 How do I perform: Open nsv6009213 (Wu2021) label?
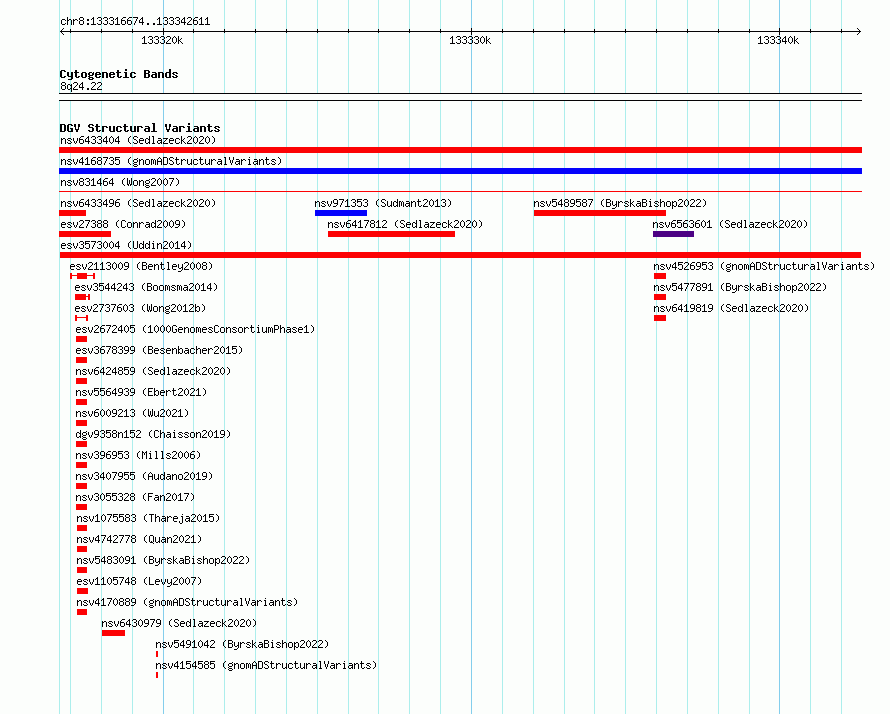132,413
